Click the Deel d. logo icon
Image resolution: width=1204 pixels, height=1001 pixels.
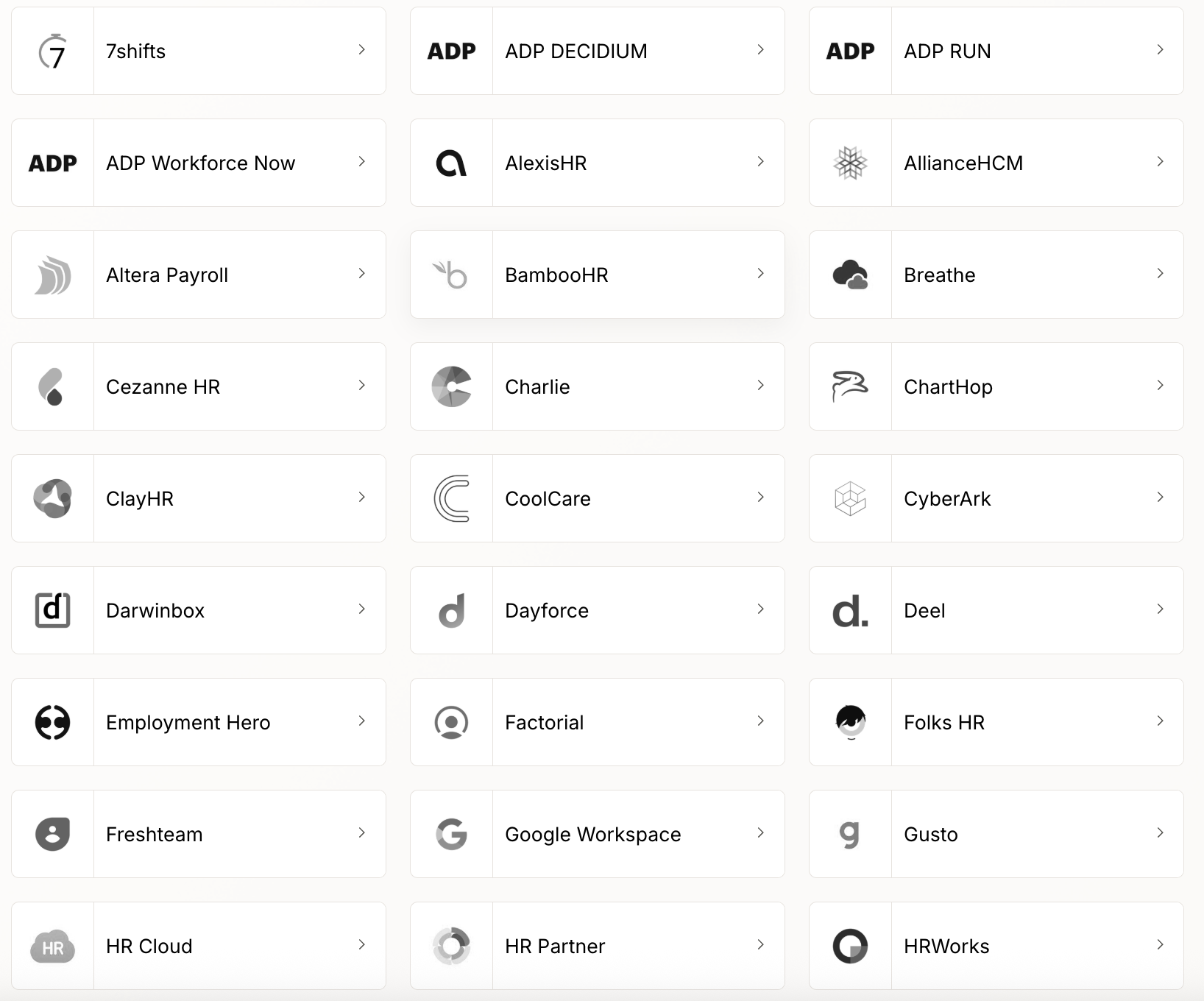pyautogui.click(x=850, y=612)
